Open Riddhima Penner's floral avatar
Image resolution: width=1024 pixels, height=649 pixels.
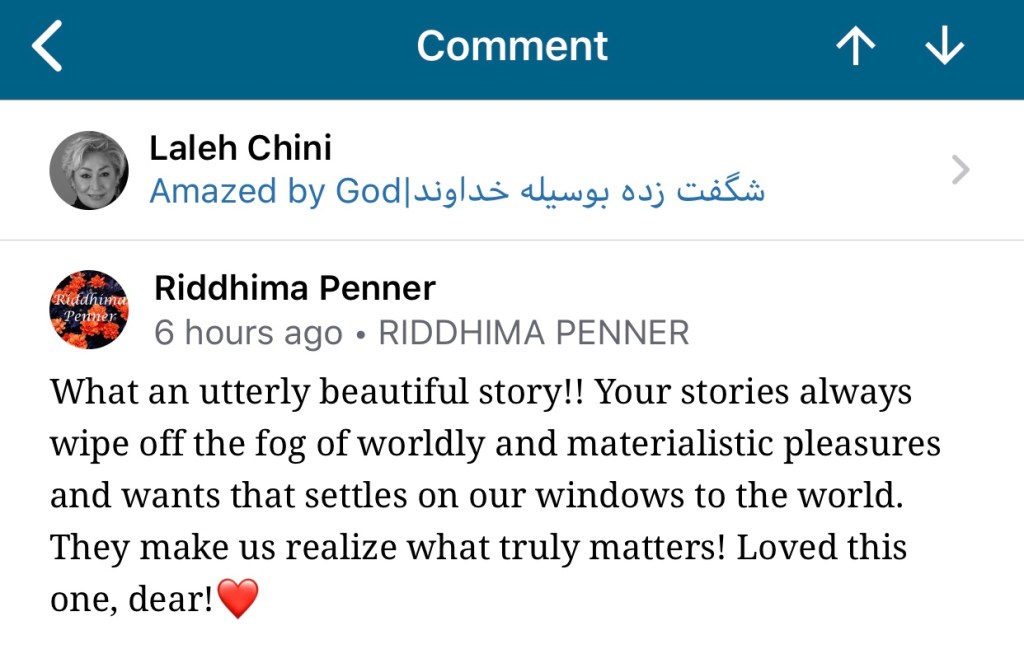click(89, 309)
